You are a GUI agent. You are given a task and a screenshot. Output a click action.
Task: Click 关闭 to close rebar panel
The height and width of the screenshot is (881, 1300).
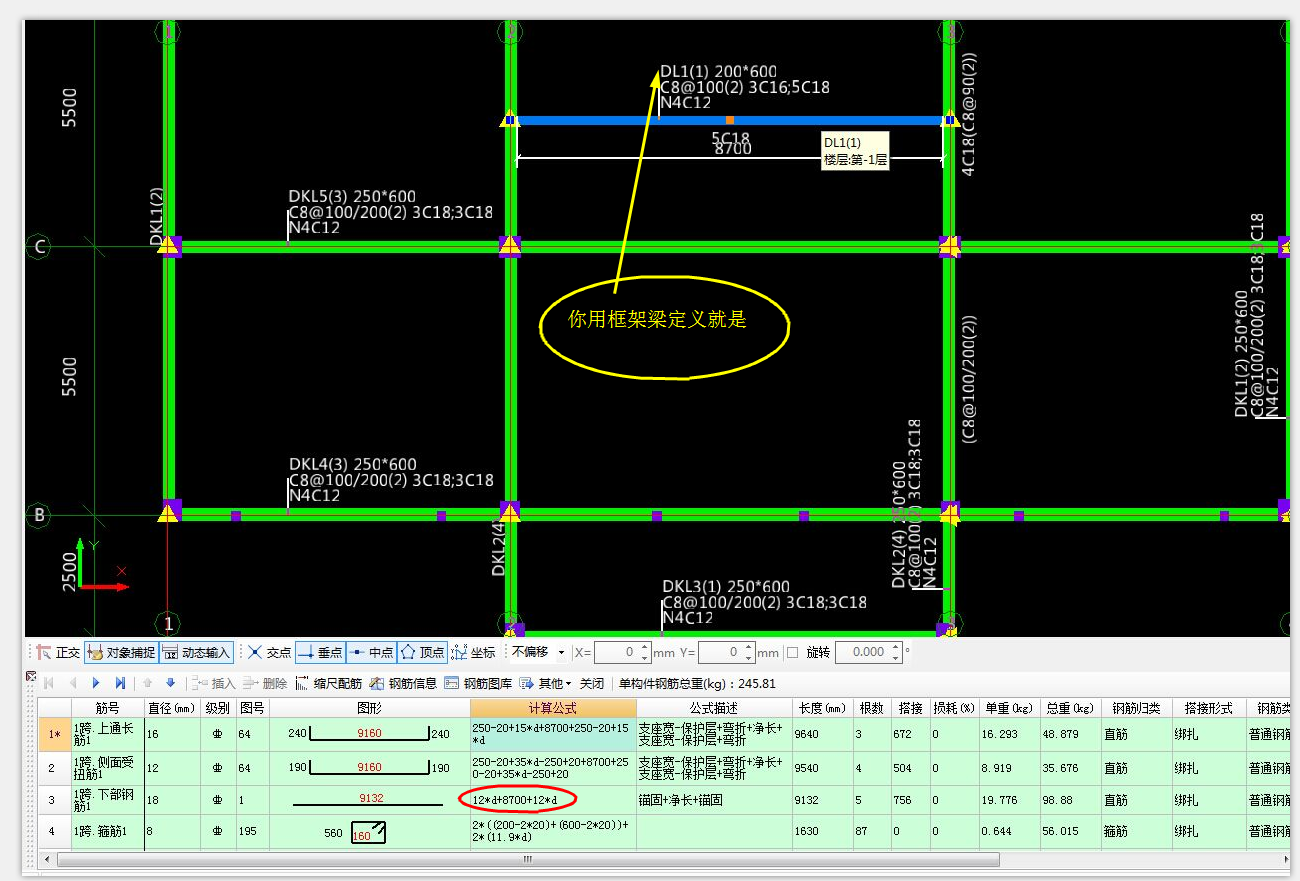pyautogui.click(x=592, y=684)
